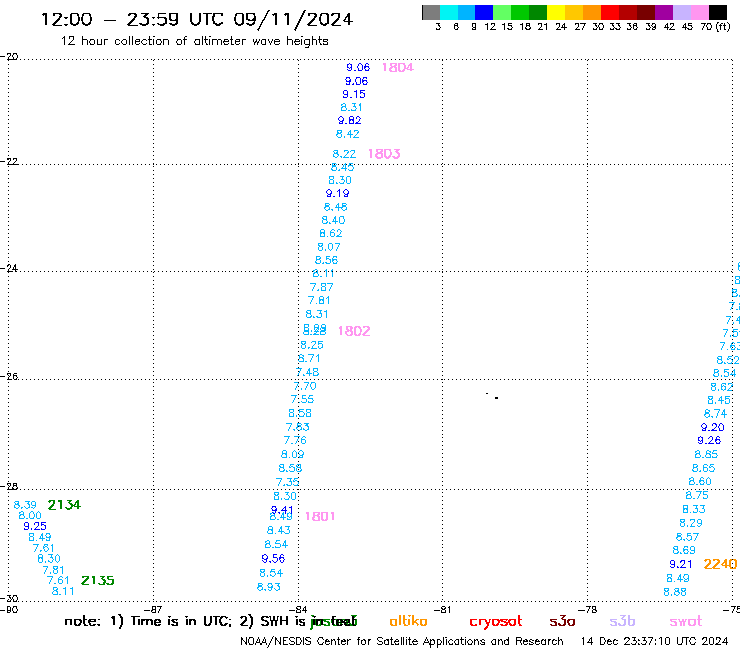
Task: Click the pink 1802 time label
Action: point(354,331)
